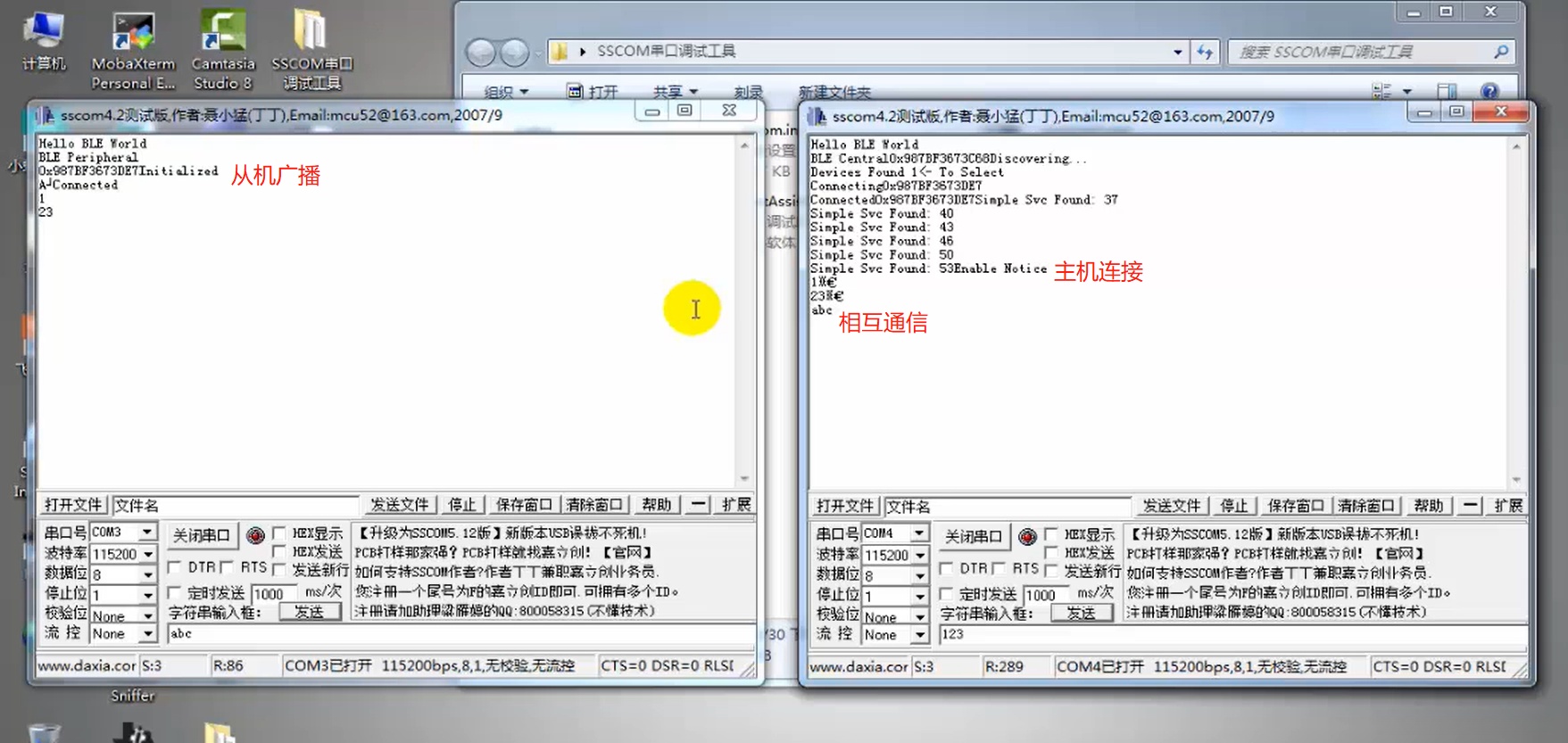The image size is (1568, 743).
Task: Click 发送文件 in the COM4 window
Action: pos(1172,507)
